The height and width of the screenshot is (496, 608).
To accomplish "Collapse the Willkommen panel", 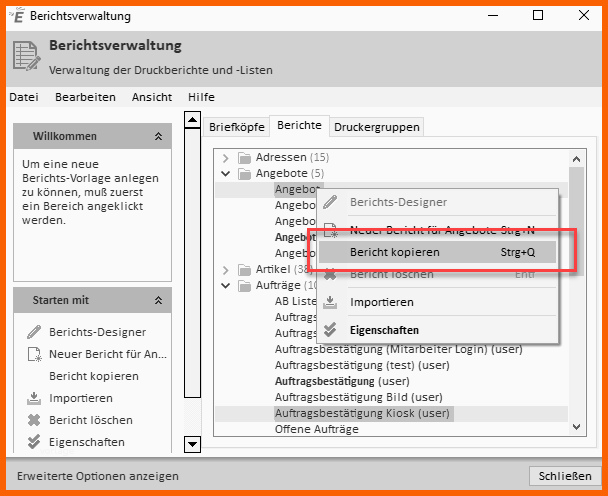I will tap(158, 136).
